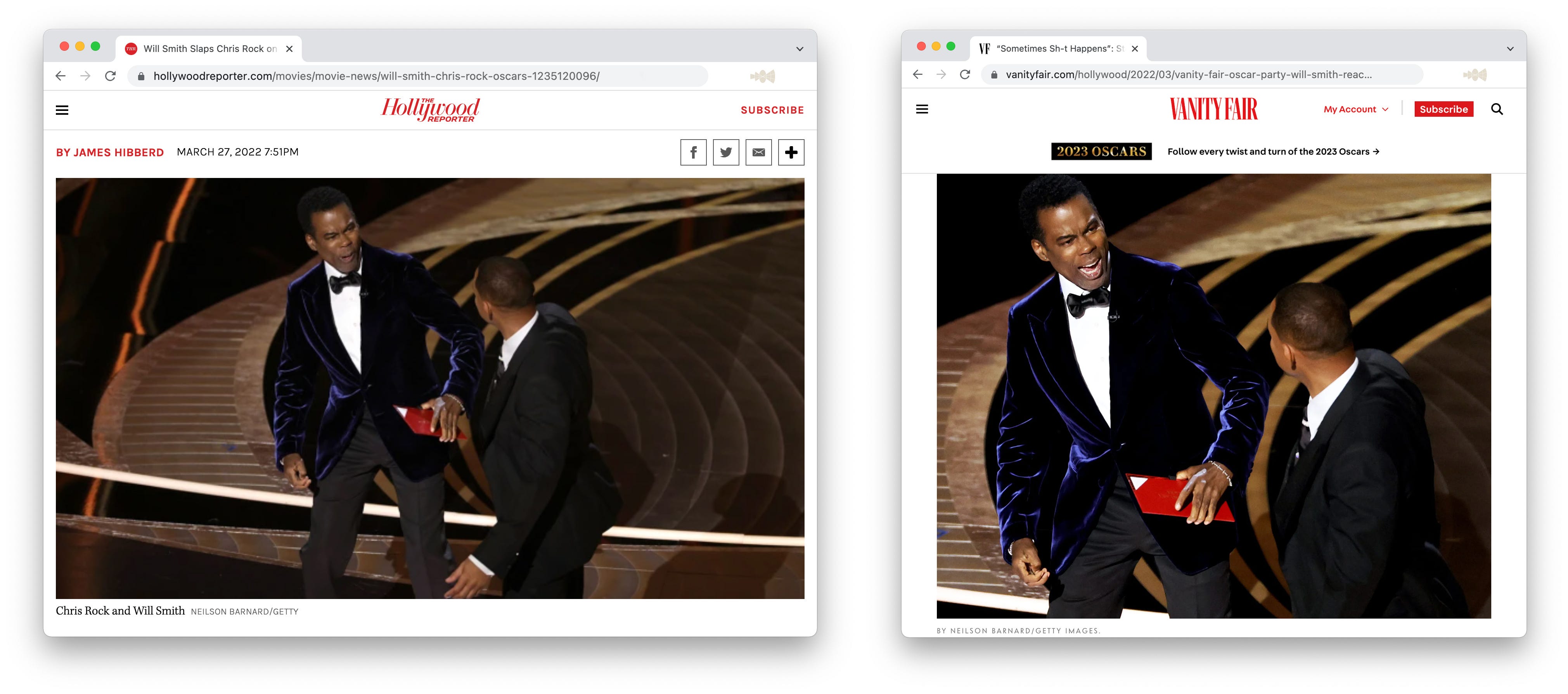1568x694 pixels.
Task: Go forward in Hollywood Reporter browser window
Action: pyautogui.click(x=85, y=76)
